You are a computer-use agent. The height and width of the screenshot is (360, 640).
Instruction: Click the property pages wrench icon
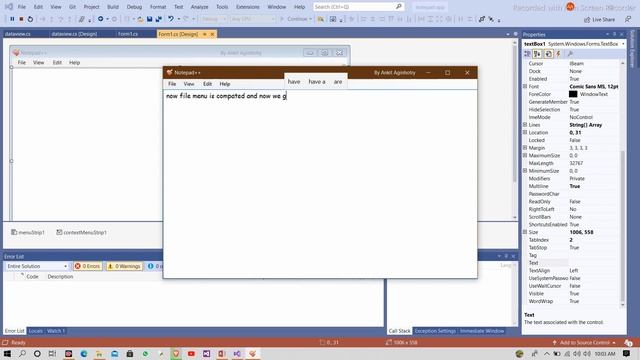[x=570, y=54]
